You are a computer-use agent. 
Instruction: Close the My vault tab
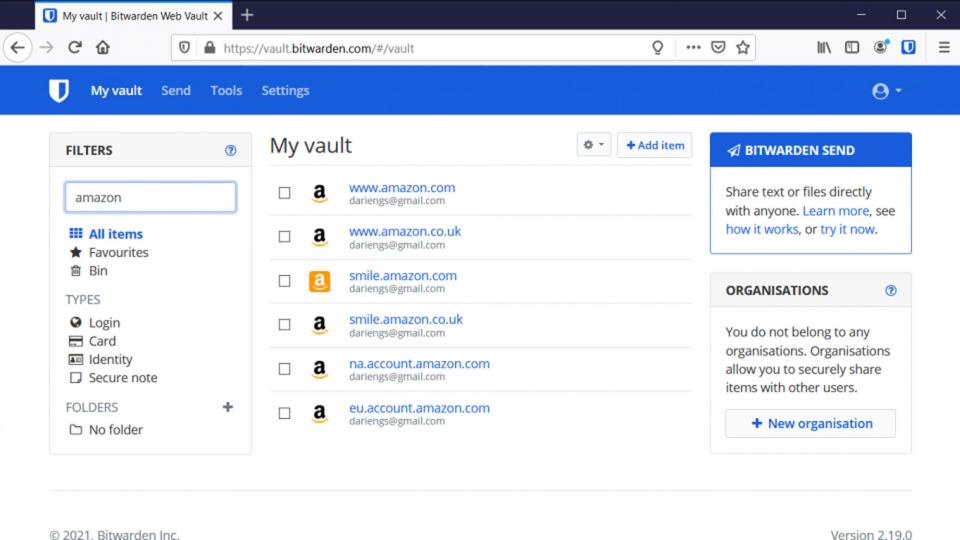pos(218,16)
